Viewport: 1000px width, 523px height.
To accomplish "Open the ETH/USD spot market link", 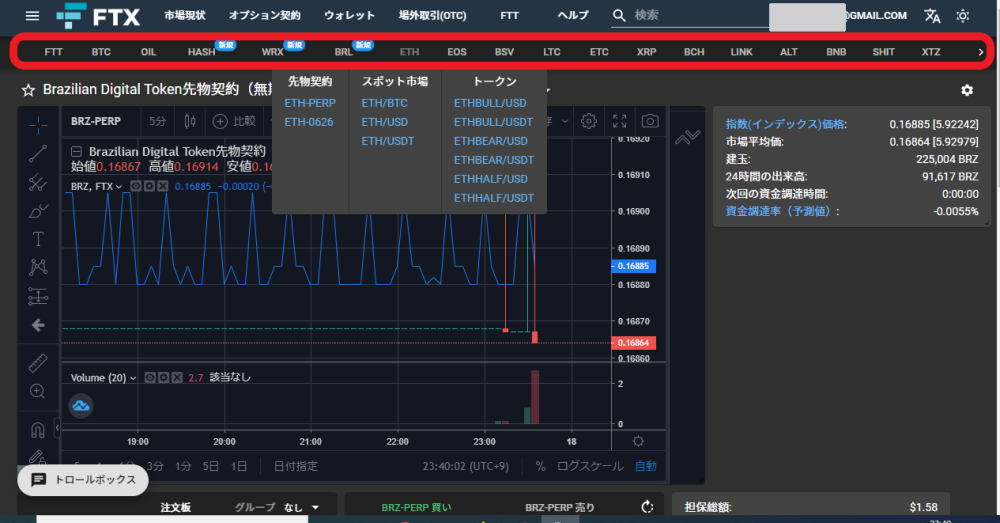I will point(385,122).
